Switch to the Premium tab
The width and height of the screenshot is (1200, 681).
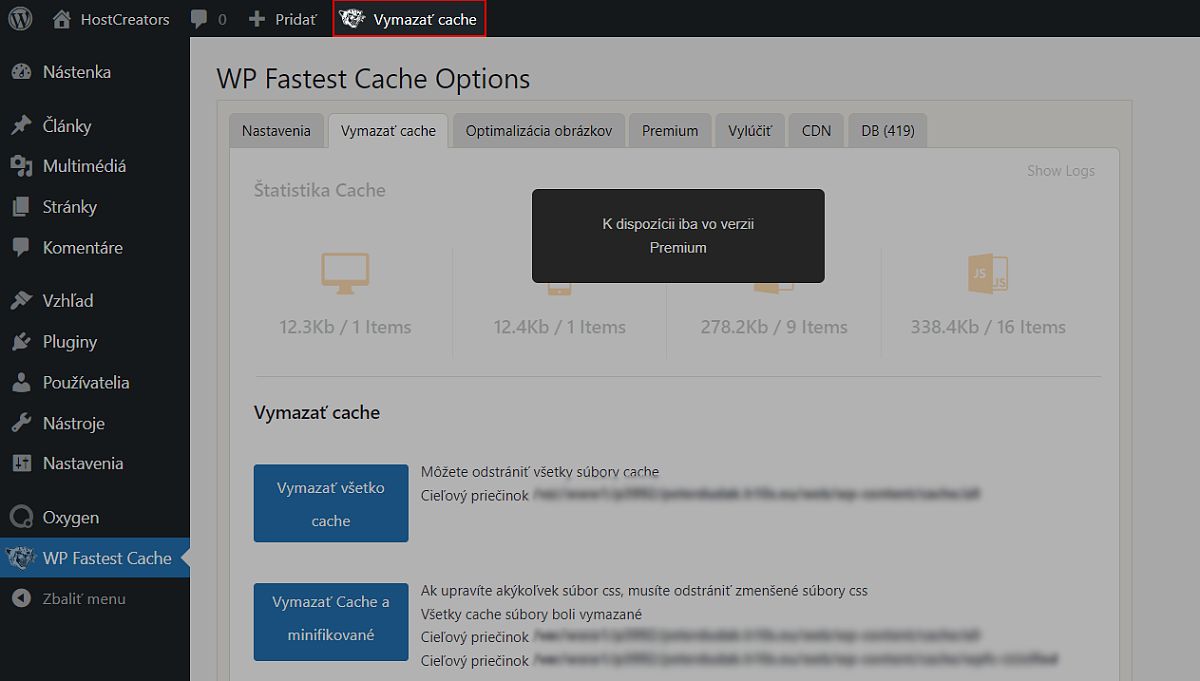[670, 131]
